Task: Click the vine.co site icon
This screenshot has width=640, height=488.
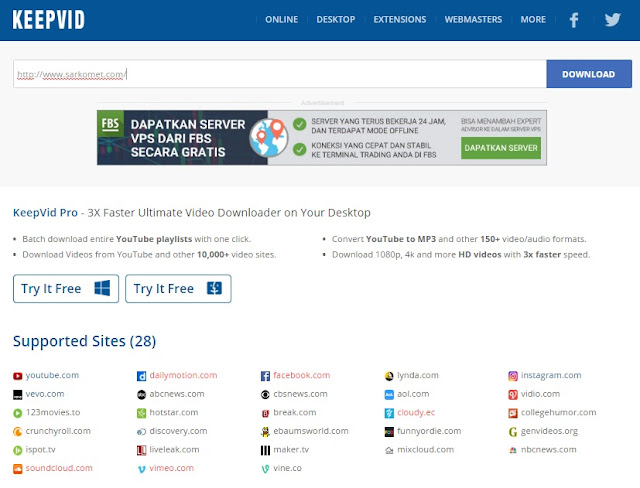Action: [x=265, y=469]
